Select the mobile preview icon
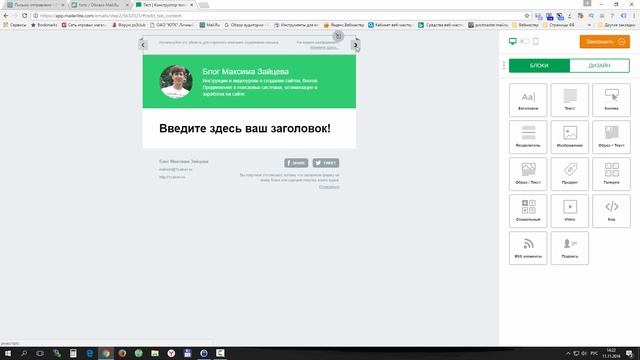 536,41
